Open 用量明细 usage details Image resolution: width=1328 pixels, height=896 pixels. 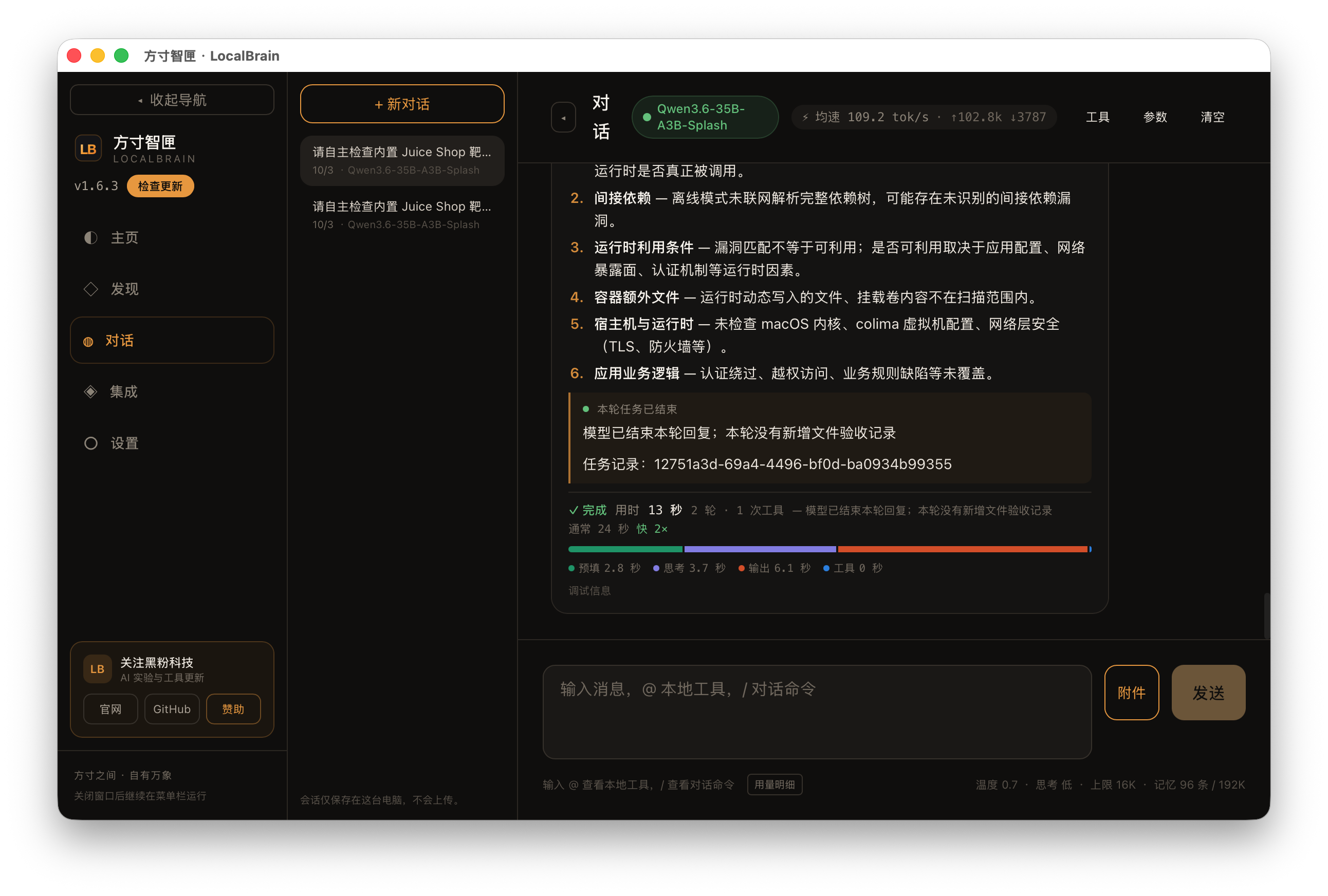pos(774,785)
